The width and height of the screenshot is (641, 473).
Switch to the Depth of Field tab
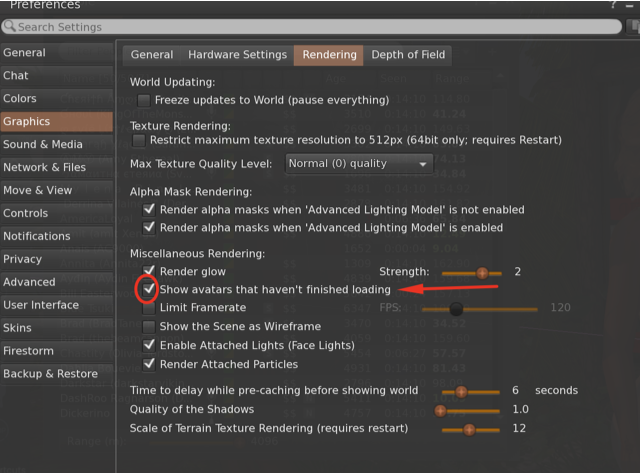click(408, 55)
